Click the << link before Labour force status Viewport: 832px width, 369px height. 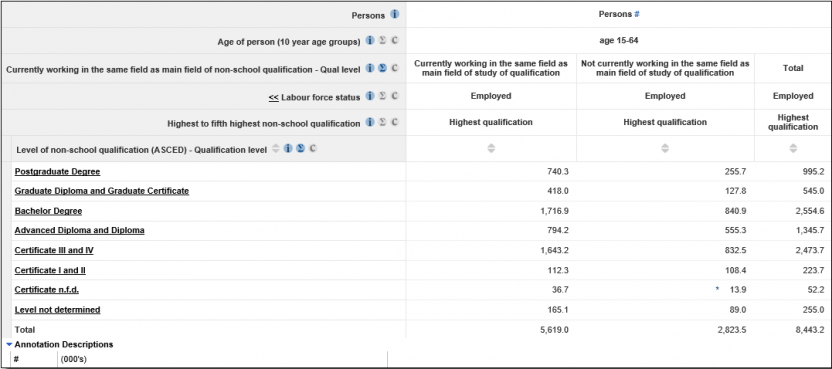point(274,97)
